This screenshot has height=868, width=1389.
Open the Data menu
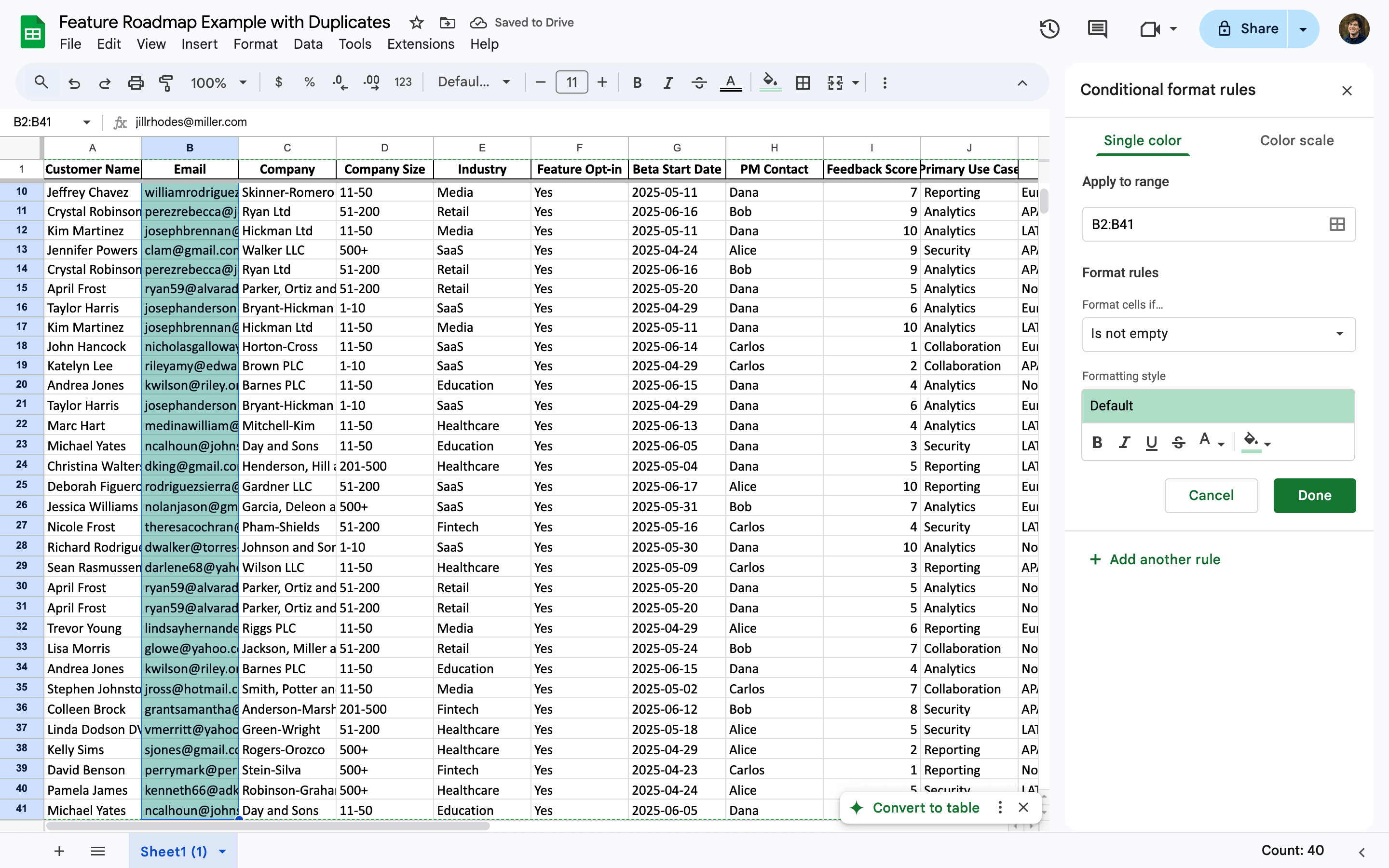tap(308, 44)
